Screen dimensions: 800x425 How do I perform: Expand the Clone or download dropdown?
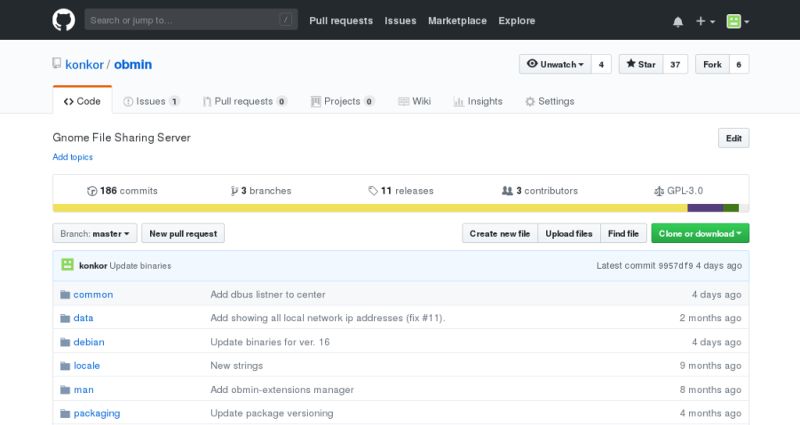coord(700,234)
